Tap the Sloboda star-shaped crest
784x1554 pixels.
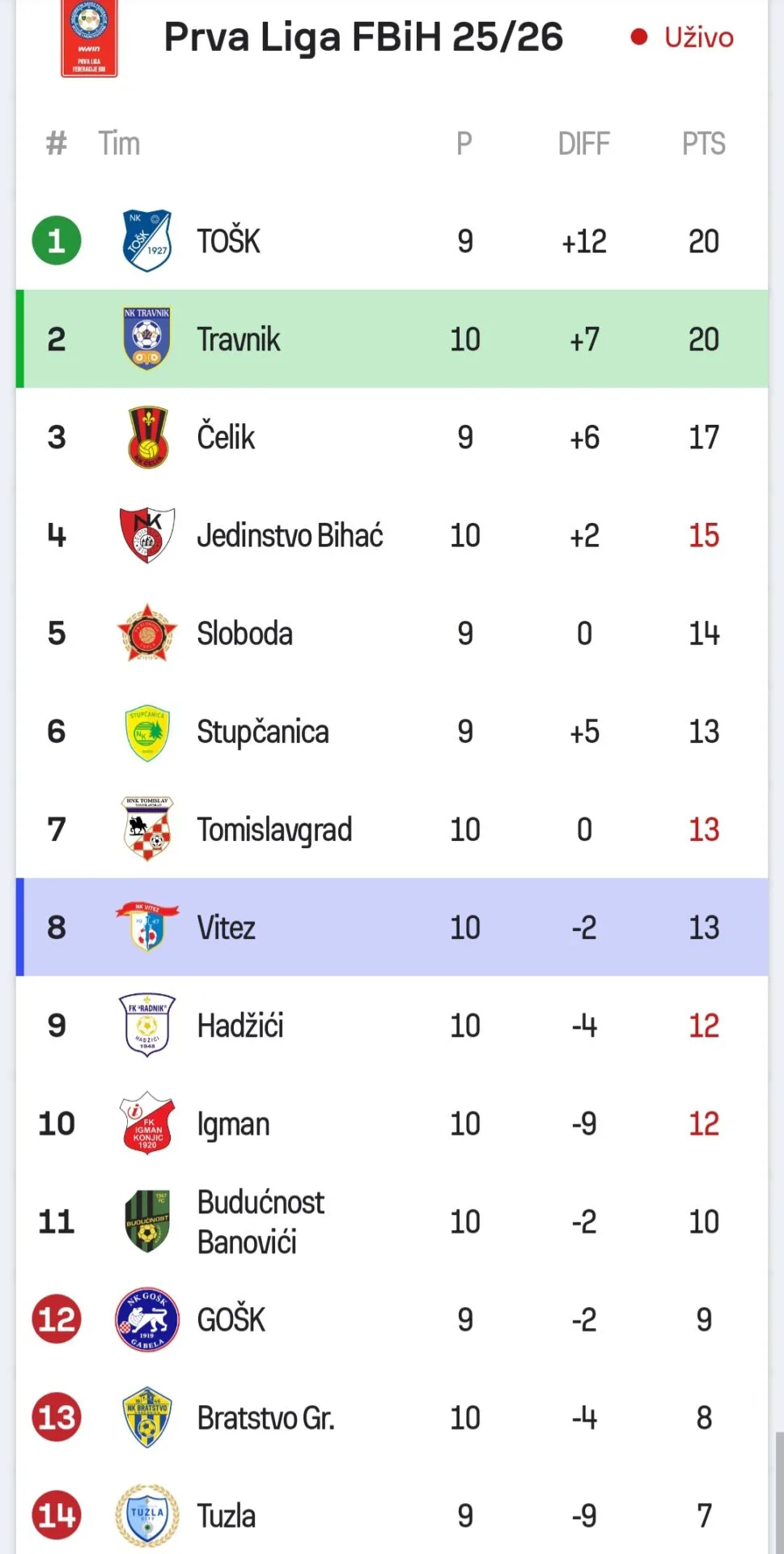(x=146, y=633)
